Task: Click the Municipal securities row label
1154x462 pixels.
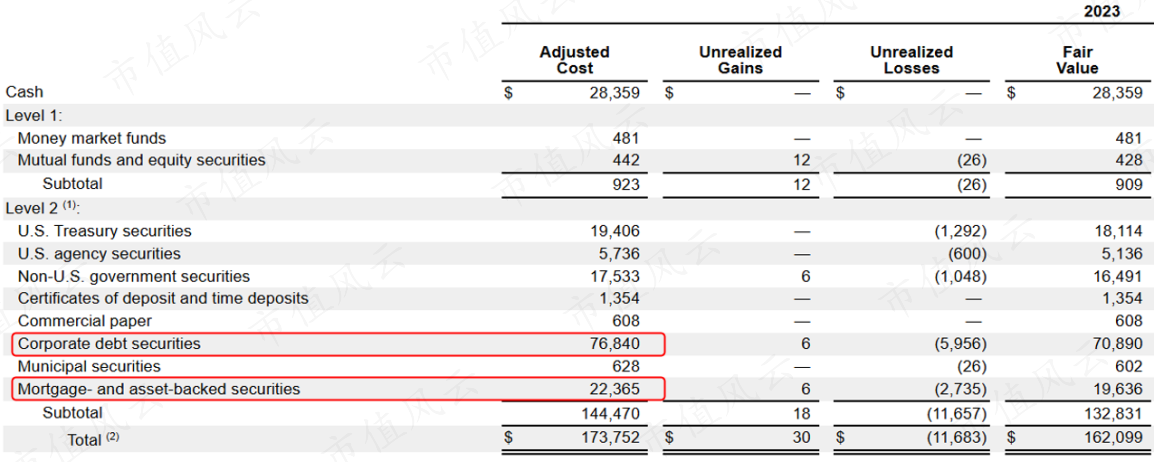Action: click(89, 366)
